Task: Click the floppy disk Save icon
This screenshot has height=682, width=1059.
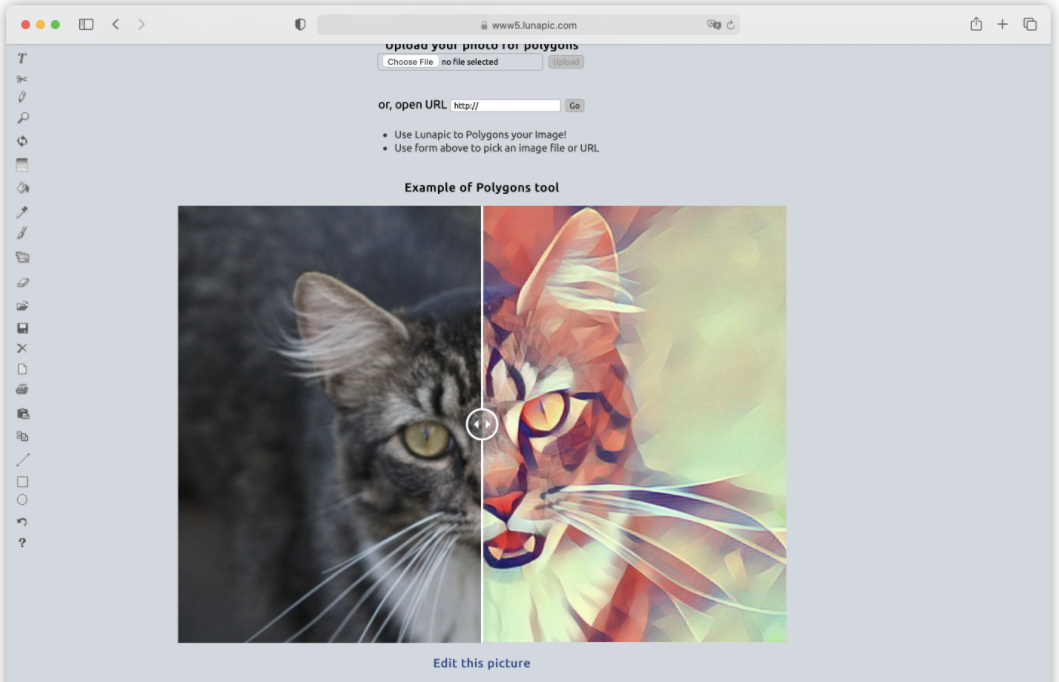Action: click(x=22, y=328)
